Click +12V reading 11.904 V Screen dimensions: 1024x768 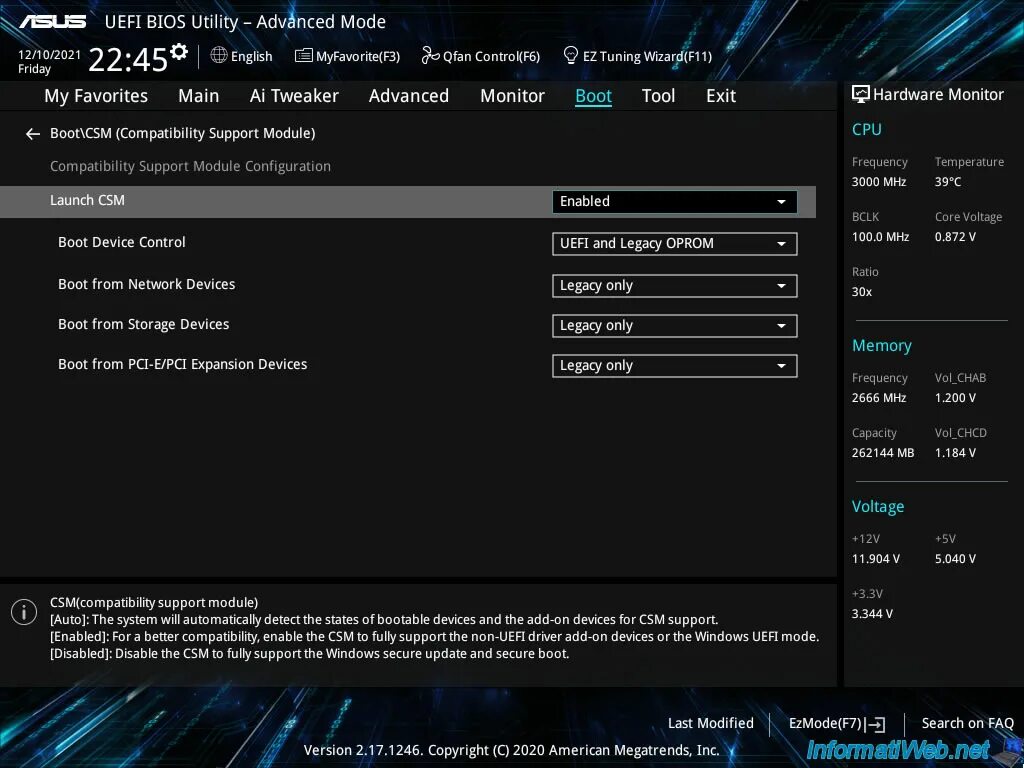point(876,559)
